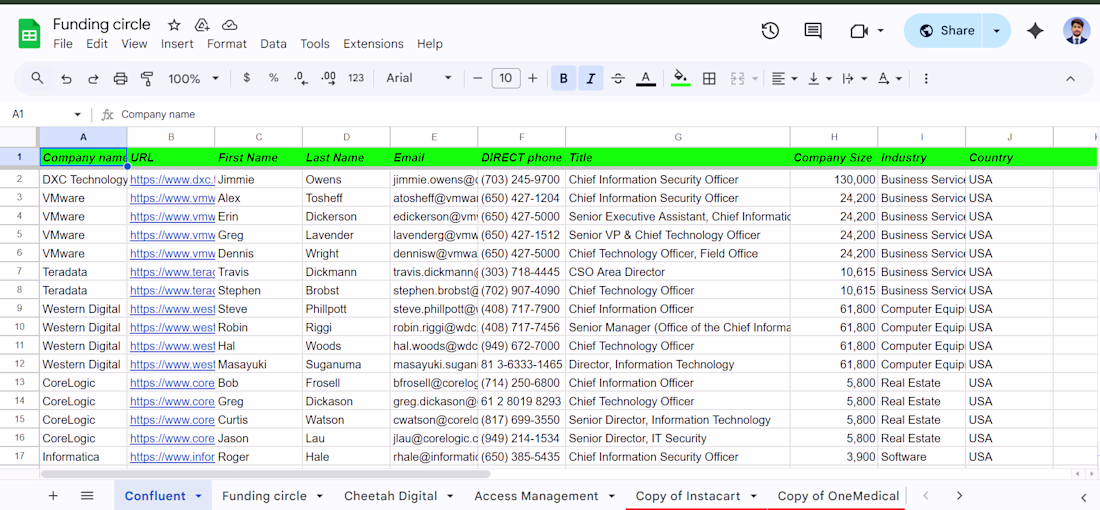Image resolution: width=1100 pixels, height=510 pixels.
Task: Open the DXC Technology URL link
Action: [x=172, y=180]
